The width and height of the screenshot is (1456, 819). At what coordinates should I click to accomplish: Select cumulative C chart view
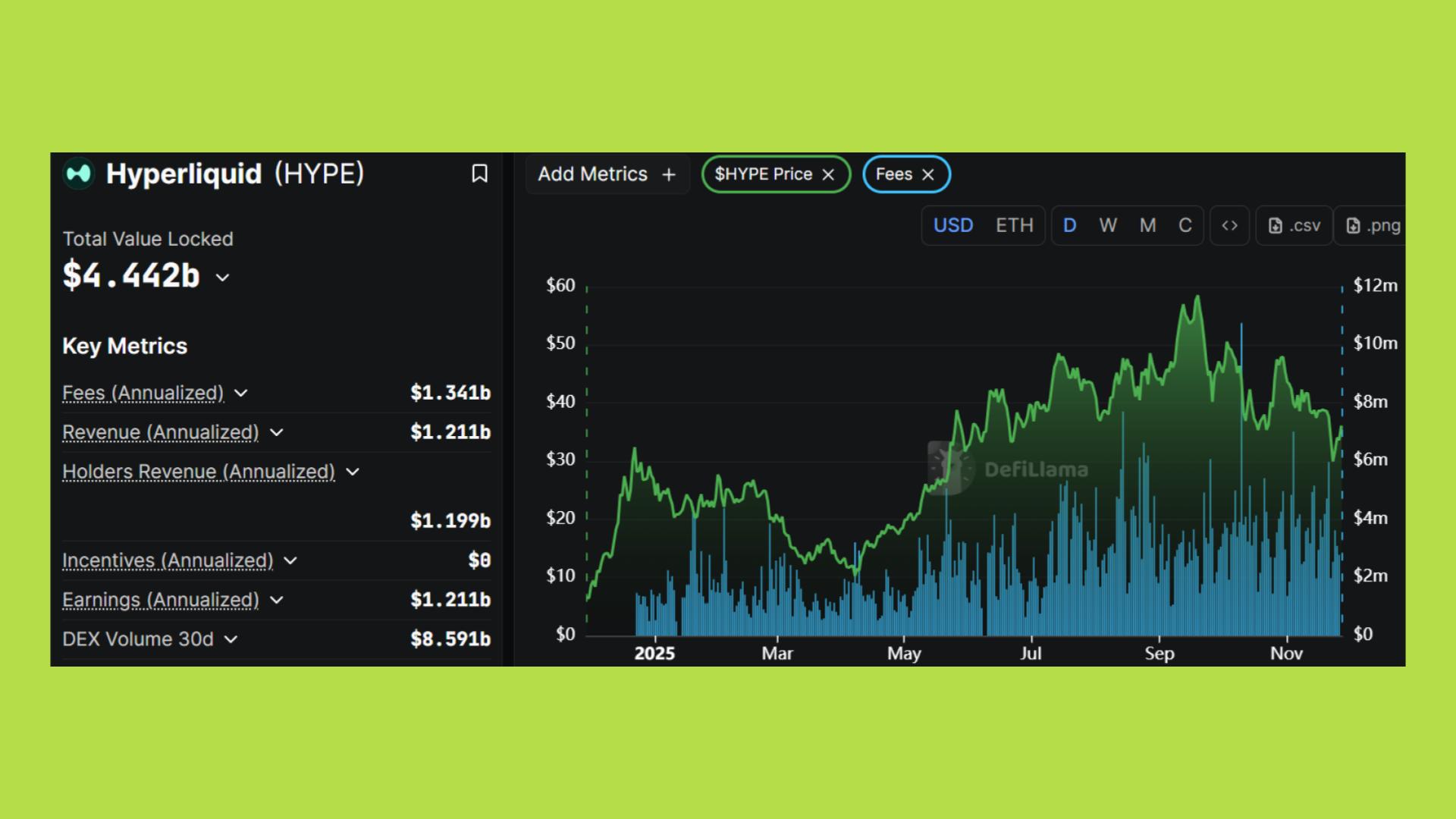pyautogui.click(x=1185, y=225)
